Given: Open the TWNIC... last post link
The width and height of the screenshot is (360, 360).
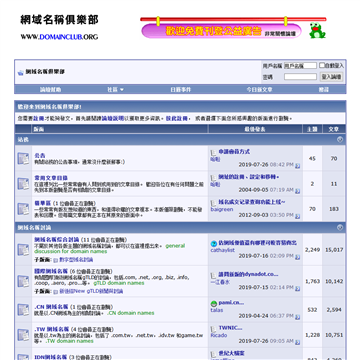Looking at the screenshot, I should click(230, 328).
